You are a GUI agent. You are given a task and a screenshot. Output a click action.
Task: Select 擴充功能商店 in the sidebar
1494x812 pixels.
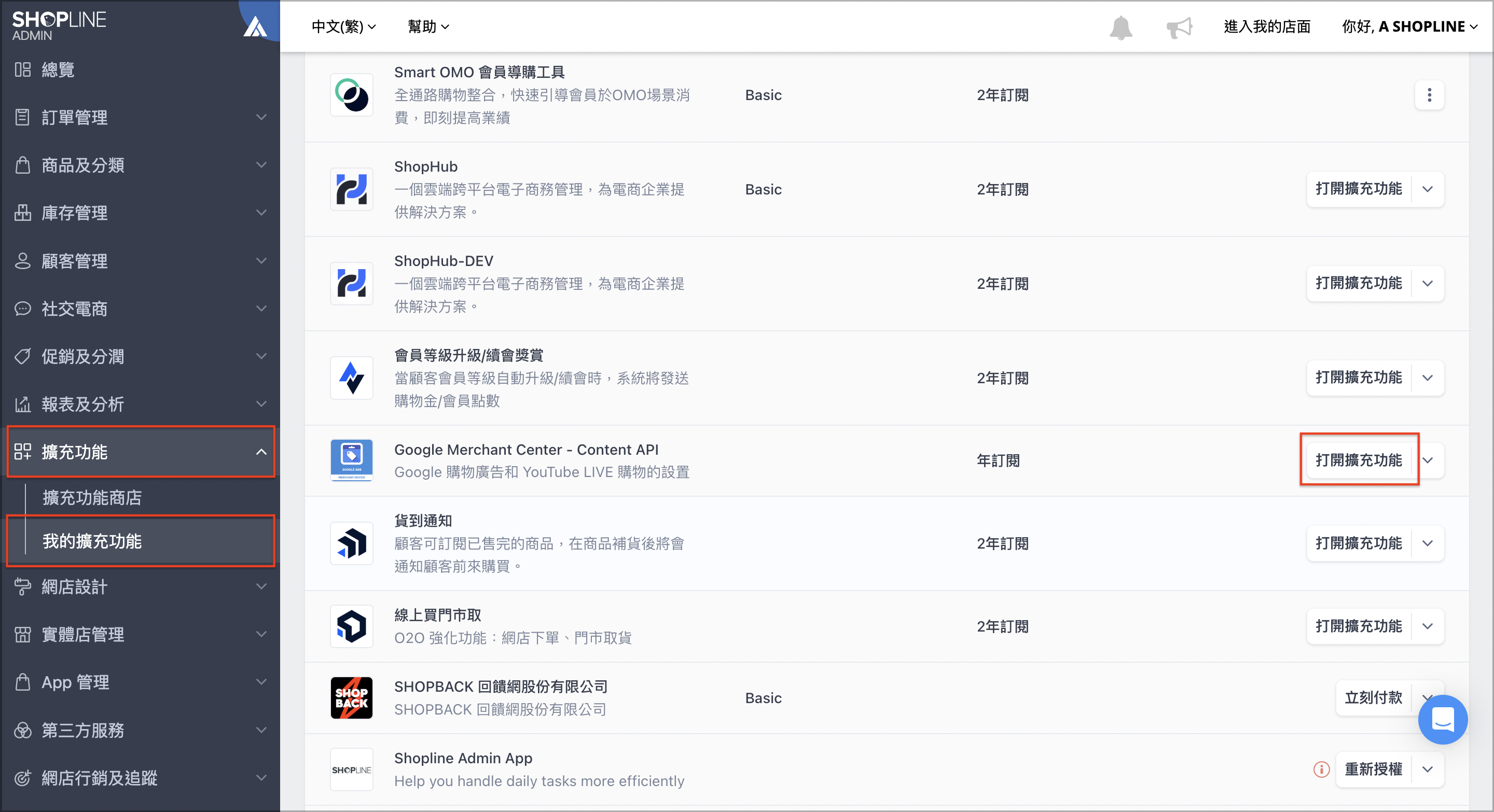pos(92,497)
